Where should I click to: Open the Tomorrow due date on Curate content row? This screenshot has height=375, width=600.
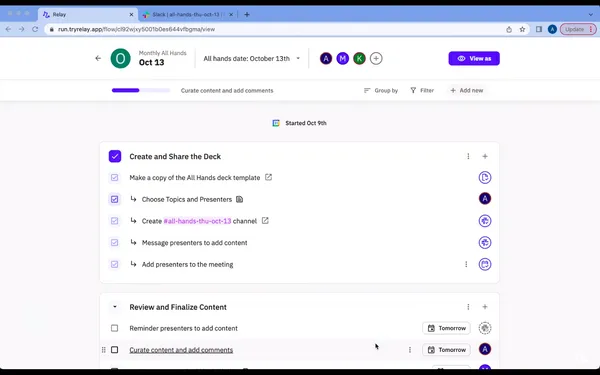click(x=446, y=350)
